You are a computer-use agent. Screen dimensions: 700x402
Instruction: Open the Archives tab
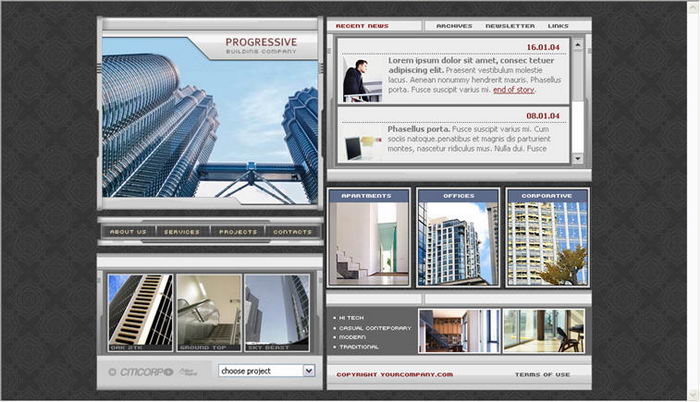coord(454,26)
